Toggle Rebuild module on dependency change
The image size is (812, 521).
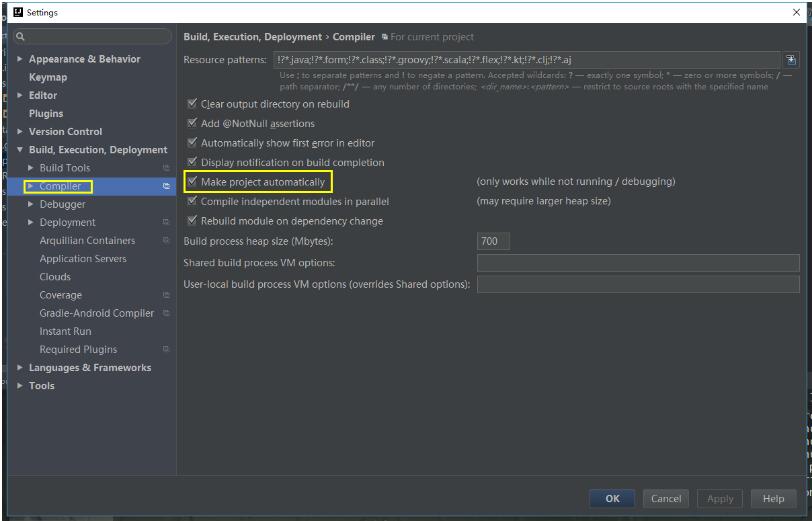(x=192, y=220)
